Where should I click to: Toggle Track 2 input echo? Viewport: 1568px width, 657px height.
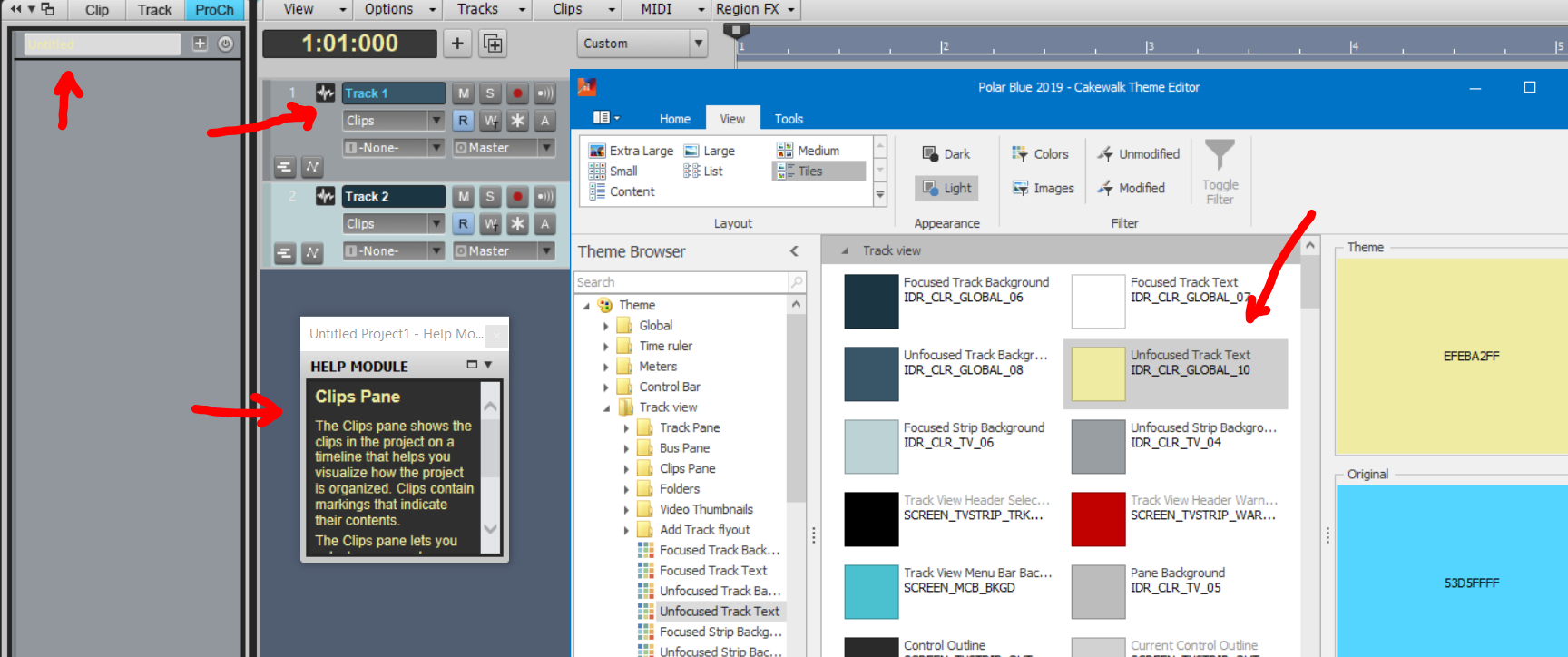tap(544, 197)
